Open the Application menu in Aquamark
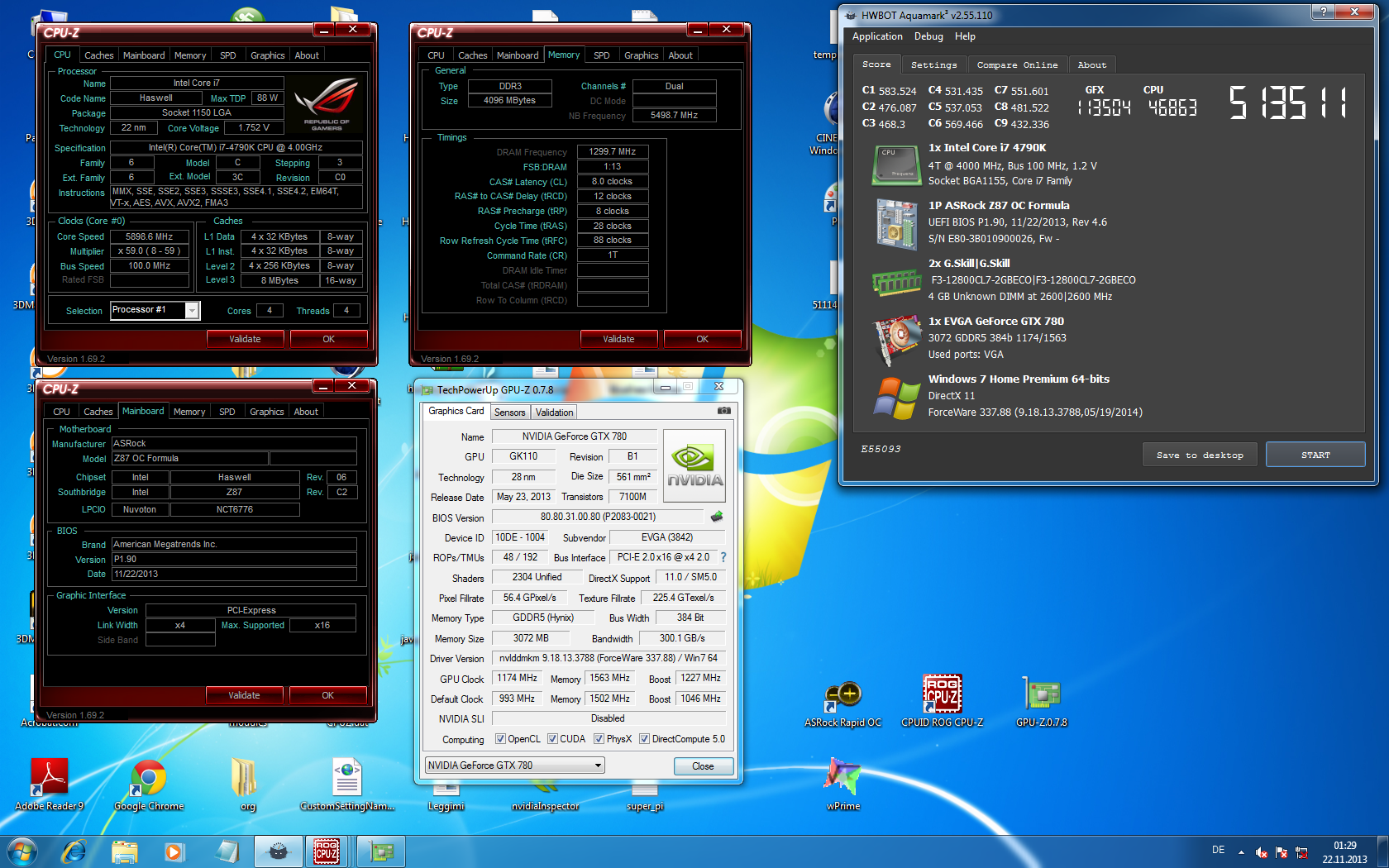 click(x=877, y=36)
